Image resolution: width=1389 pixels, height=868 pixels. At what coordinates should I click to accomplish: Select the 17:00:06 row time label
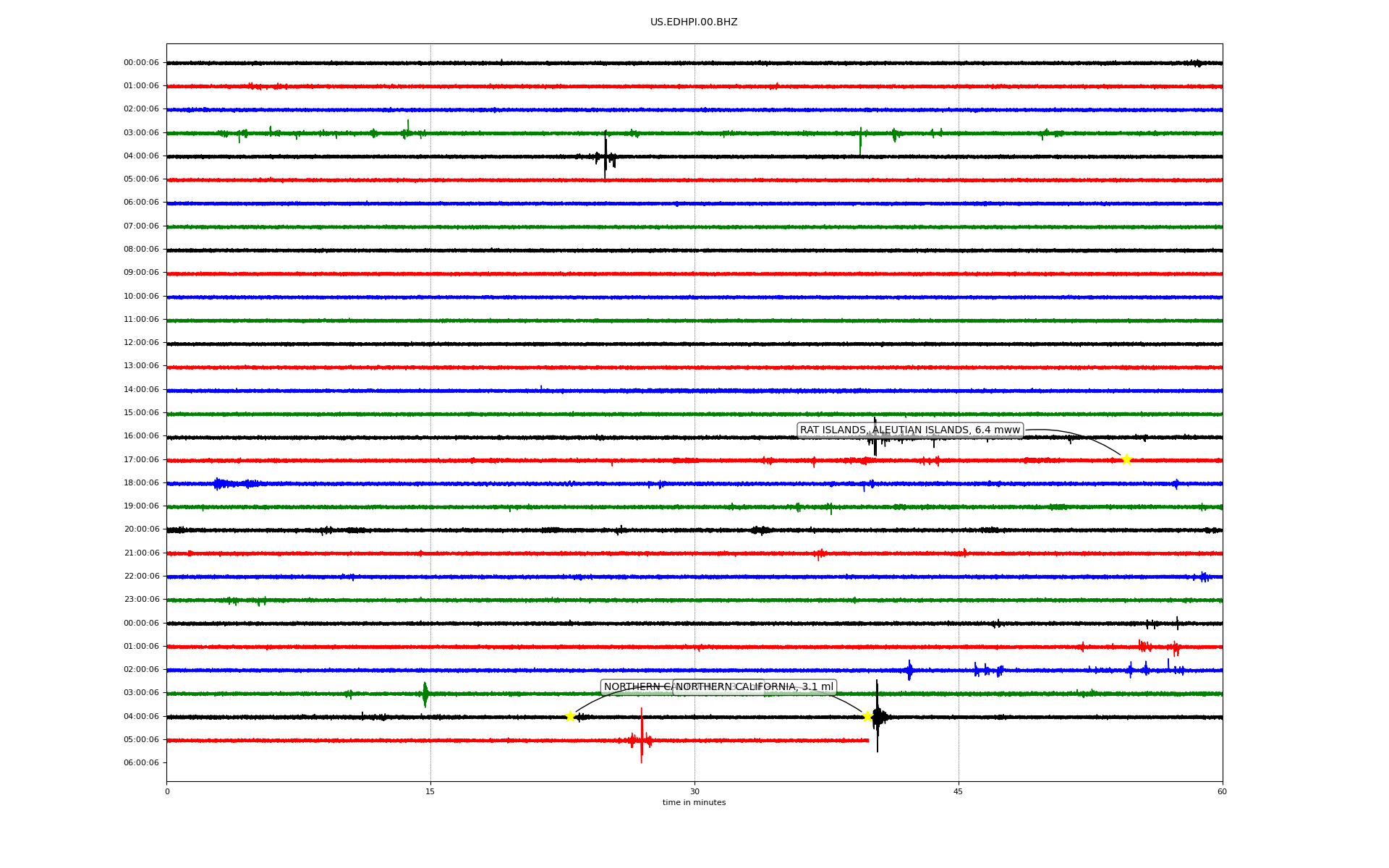click(141, 459)
